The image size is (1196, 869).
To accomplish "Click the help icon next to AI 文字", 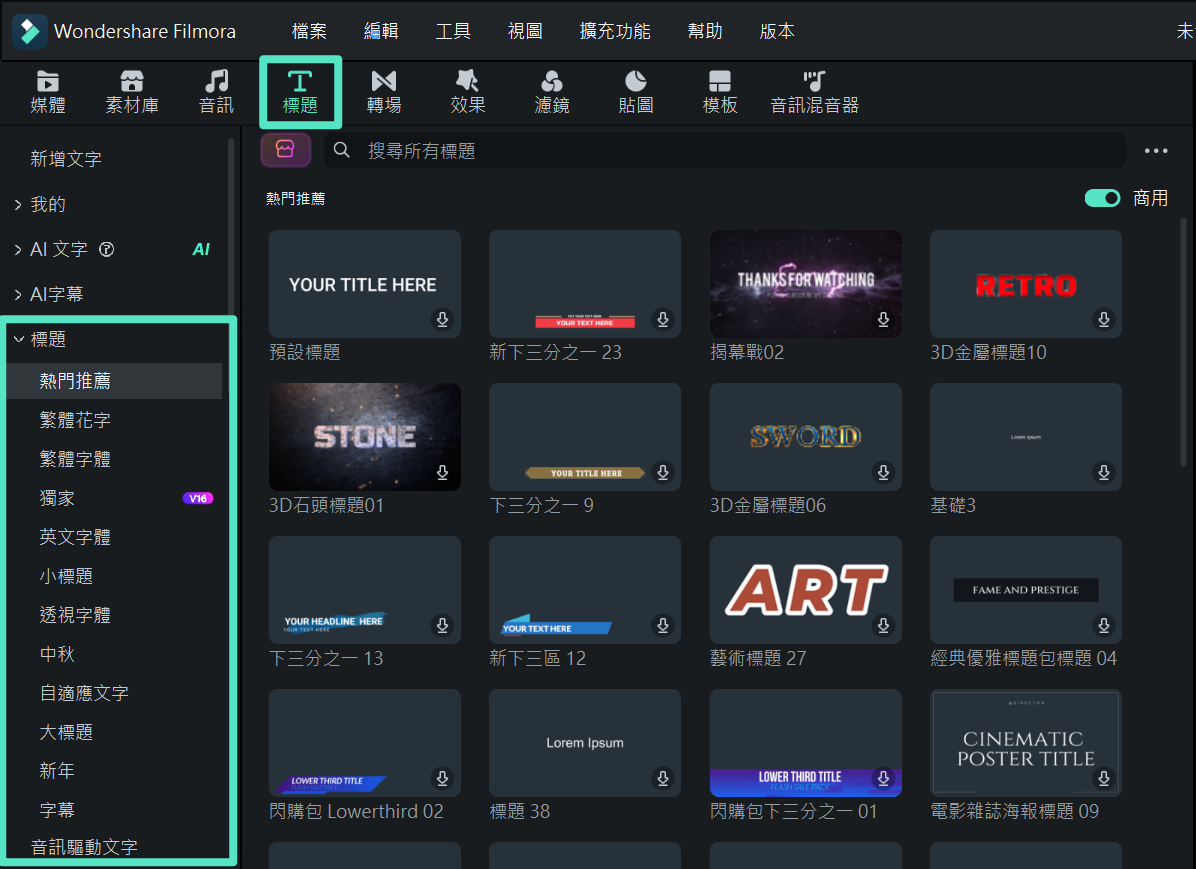I will (107, 249).
